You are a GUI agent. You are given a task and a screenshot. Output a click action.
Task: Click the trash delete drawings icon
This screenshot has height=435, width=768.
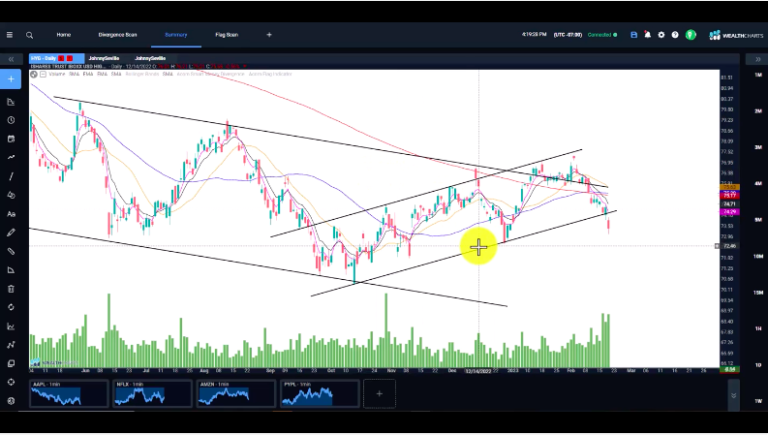11,289
